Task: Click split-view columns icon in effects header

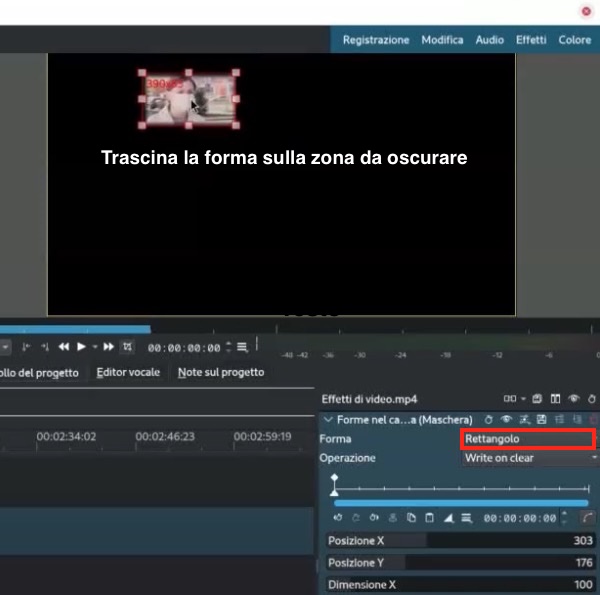Action: point(555,399)
